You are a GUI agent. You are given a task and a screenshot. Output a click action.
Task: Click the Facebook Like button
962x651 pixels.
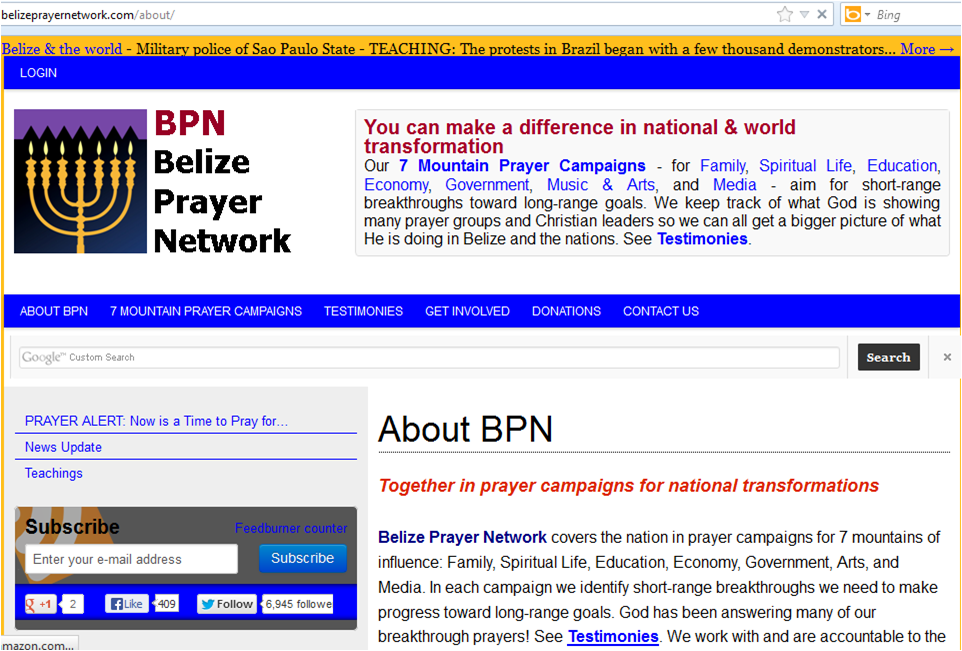pyautogui.click(x=127, y=604)
